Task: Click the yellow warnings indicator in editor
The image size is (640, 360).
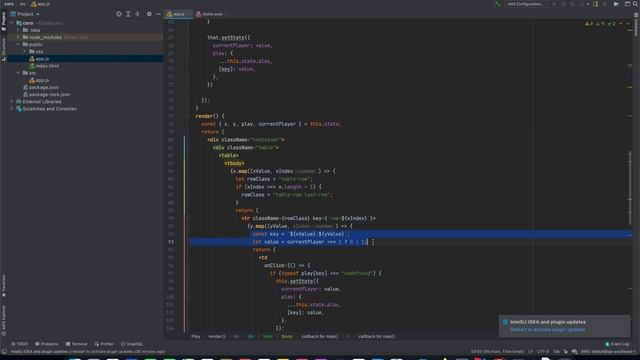Action: [589, 24]
